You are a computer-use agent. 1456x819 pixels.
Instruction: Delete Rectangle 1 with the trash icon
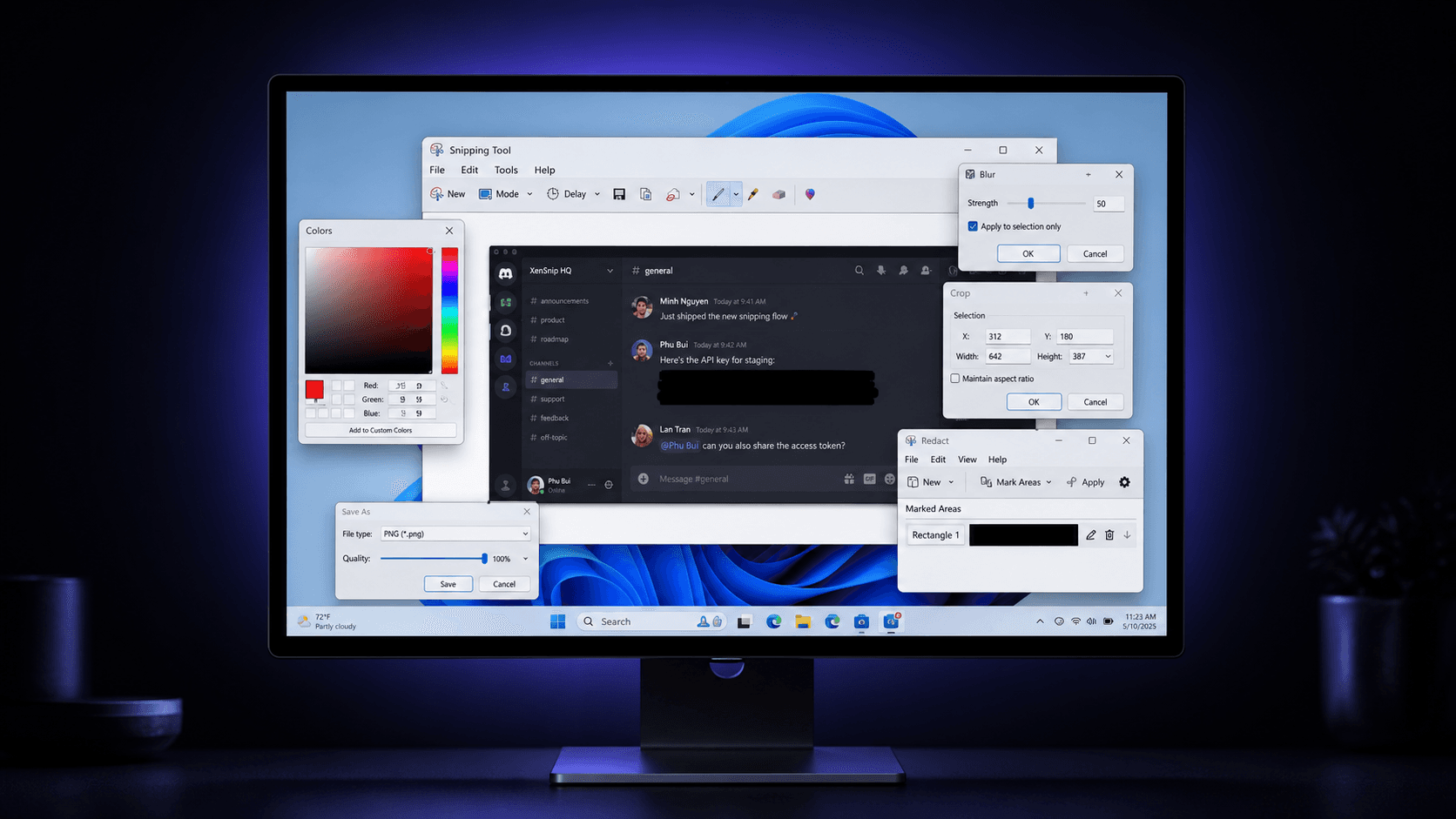click(x=1109, y=535)
